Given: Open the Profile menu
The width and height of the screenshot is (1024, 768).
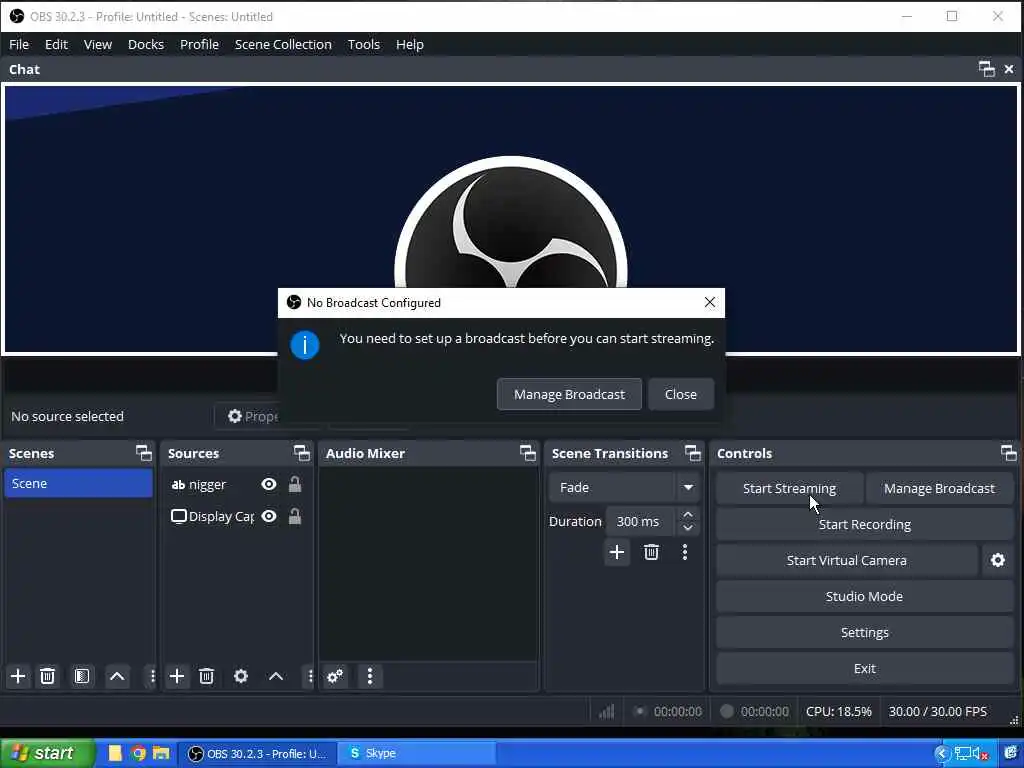Looking at the screenshot, I should [x=199, y=44].
